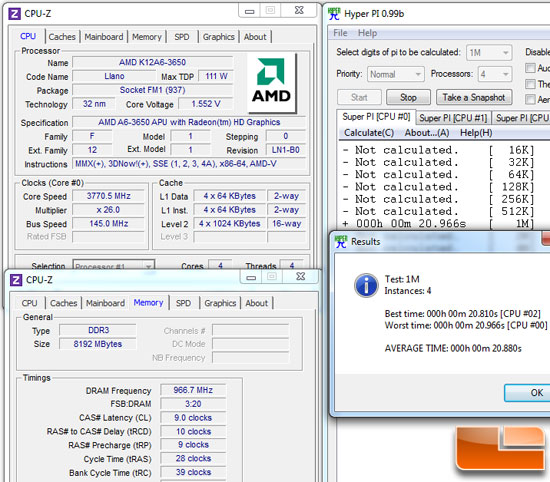Open the Help menu in Hyper PI
The height and width of the screenshot is (482, 550).
point(367,33)
